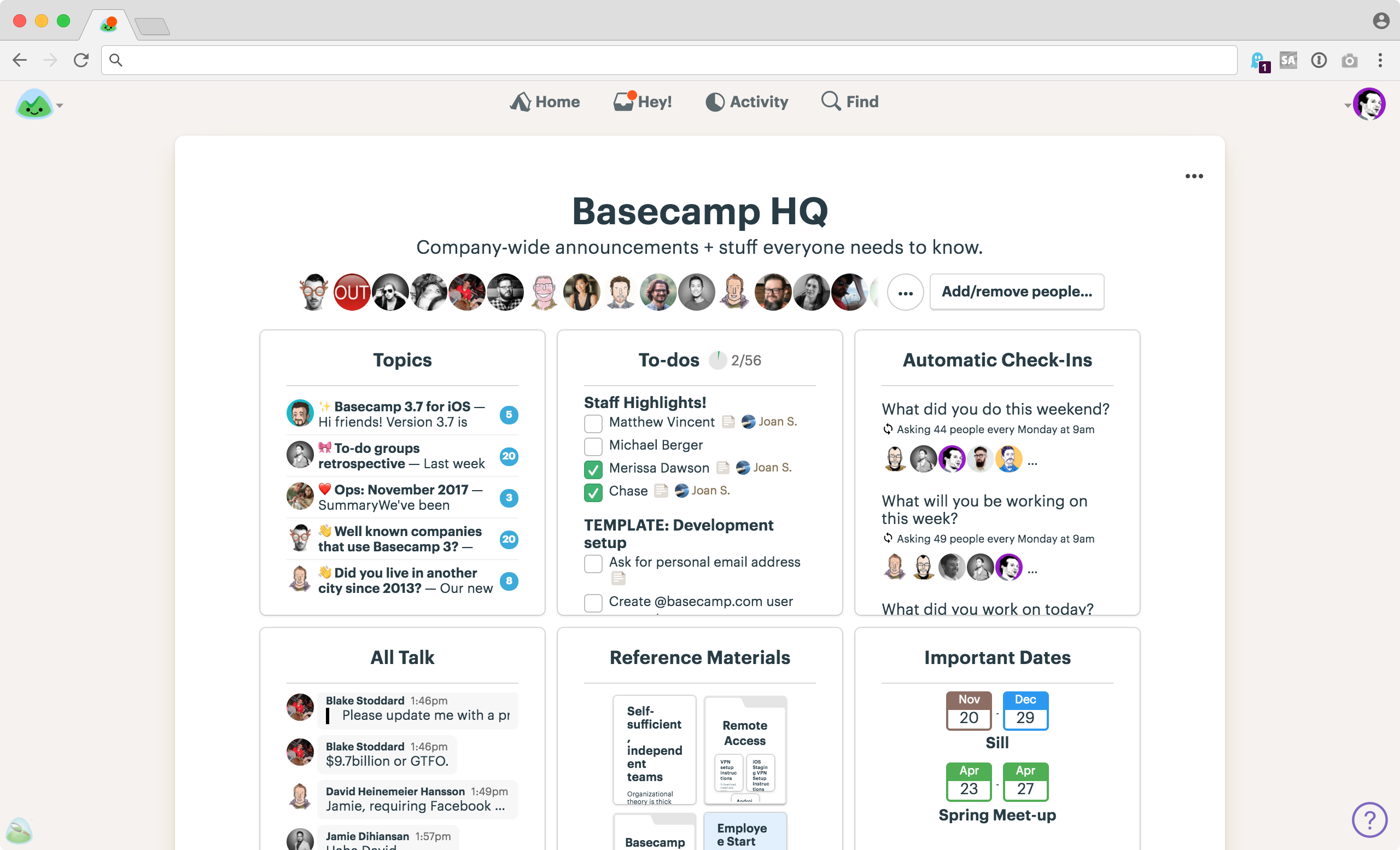The height and width of the screenshot is (850, 1400).
Task: Open the Automatic Check-Ins section heading
Action: pos(997,360)
